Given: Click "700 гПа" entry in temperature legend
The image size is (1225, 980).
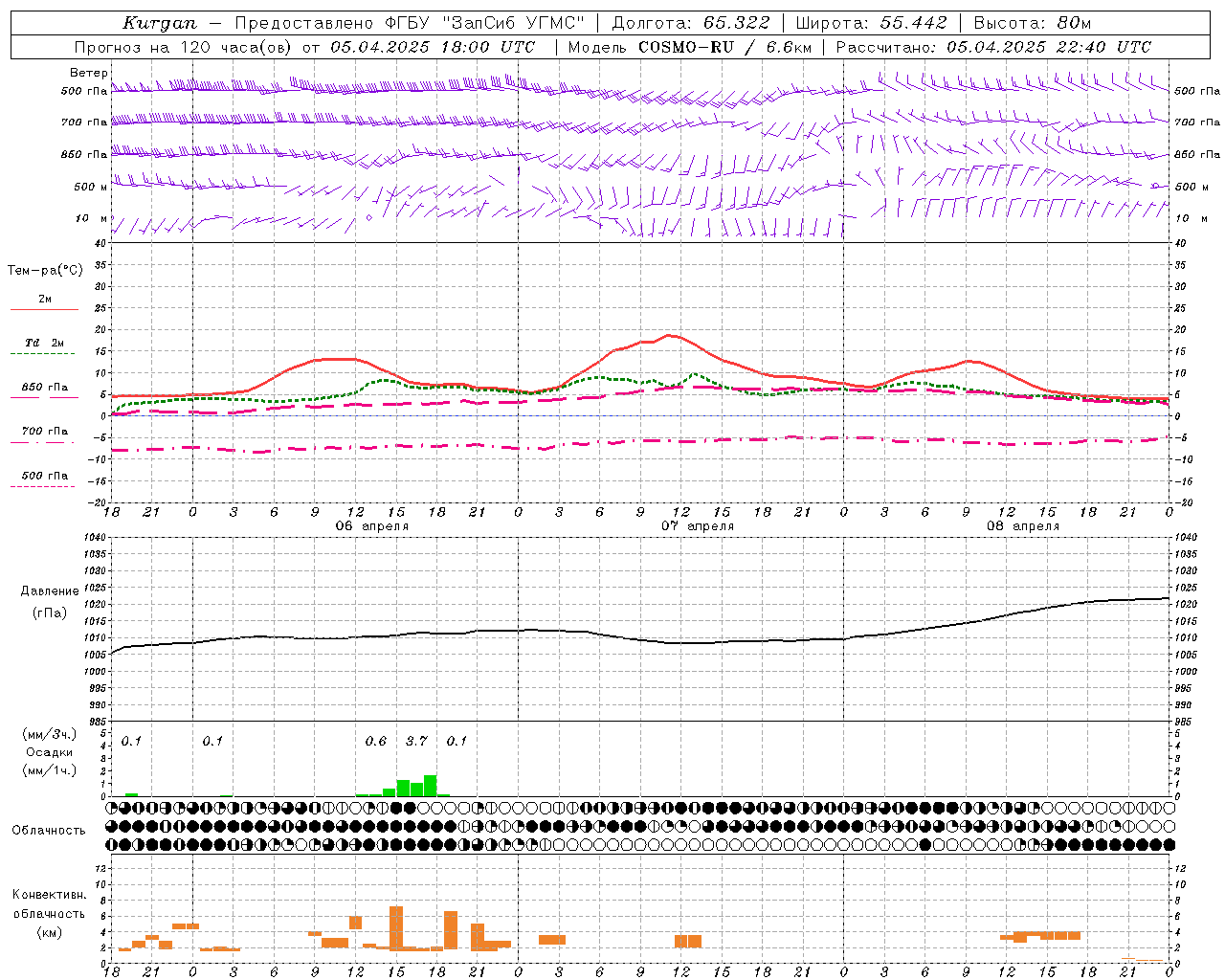Looking at the screenshot, I should 45,432.
